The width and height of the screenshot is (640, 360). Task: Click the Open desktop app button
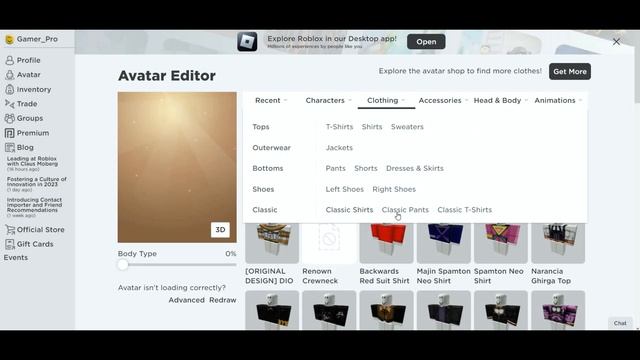(x=426, y=42)
